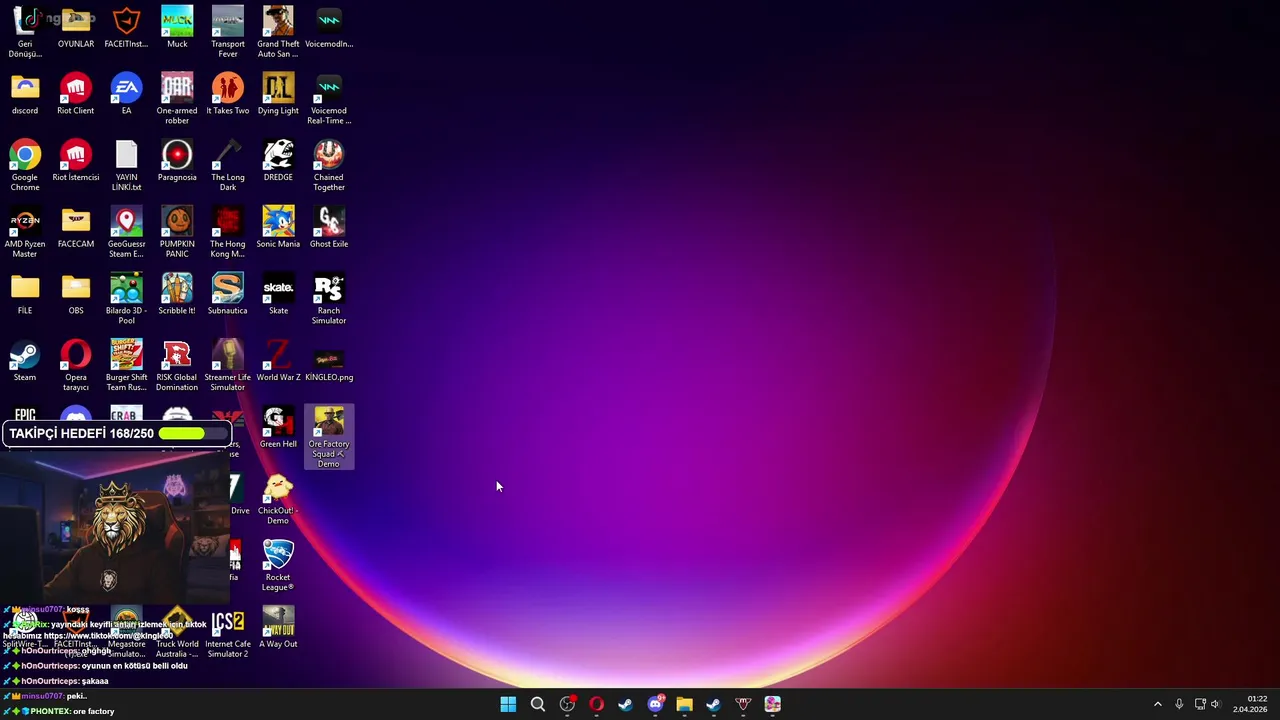Viewport: 1280px width, 720px height.
Task: Select the YAYIN LINKI.txt file
Action: tap(126, 166)
